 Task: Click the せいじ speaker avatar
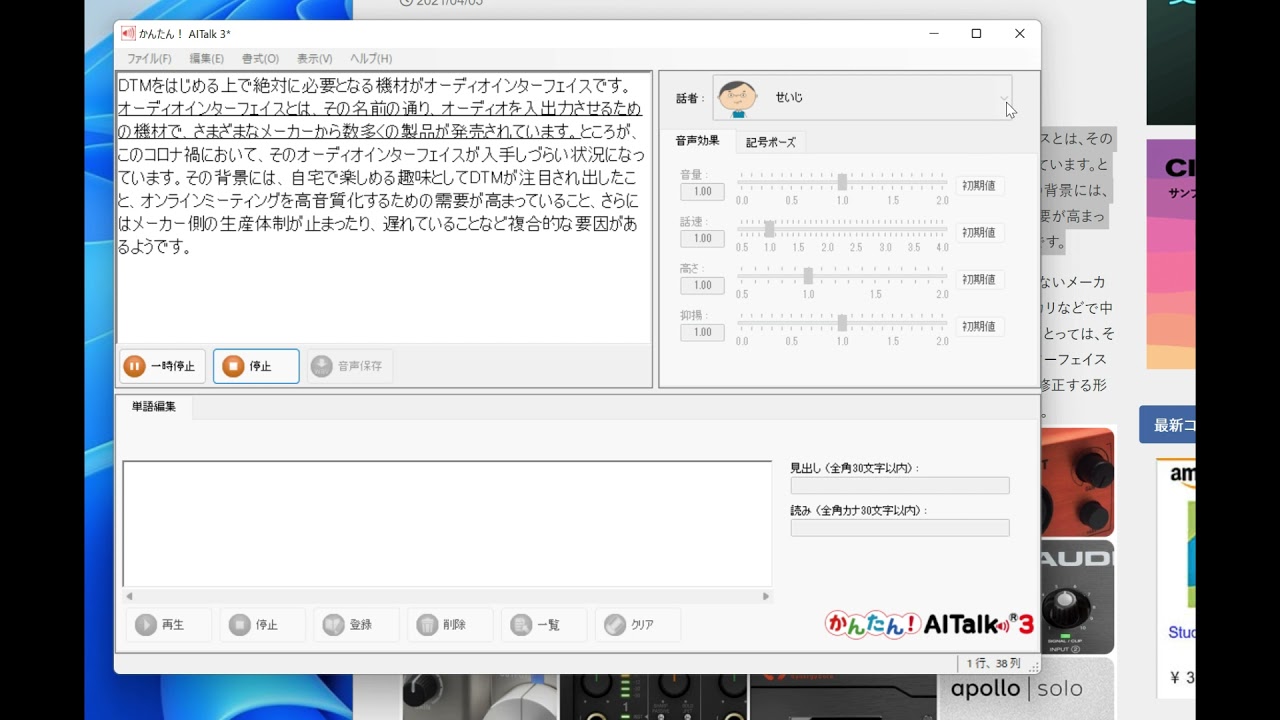[x=738, y=98]
